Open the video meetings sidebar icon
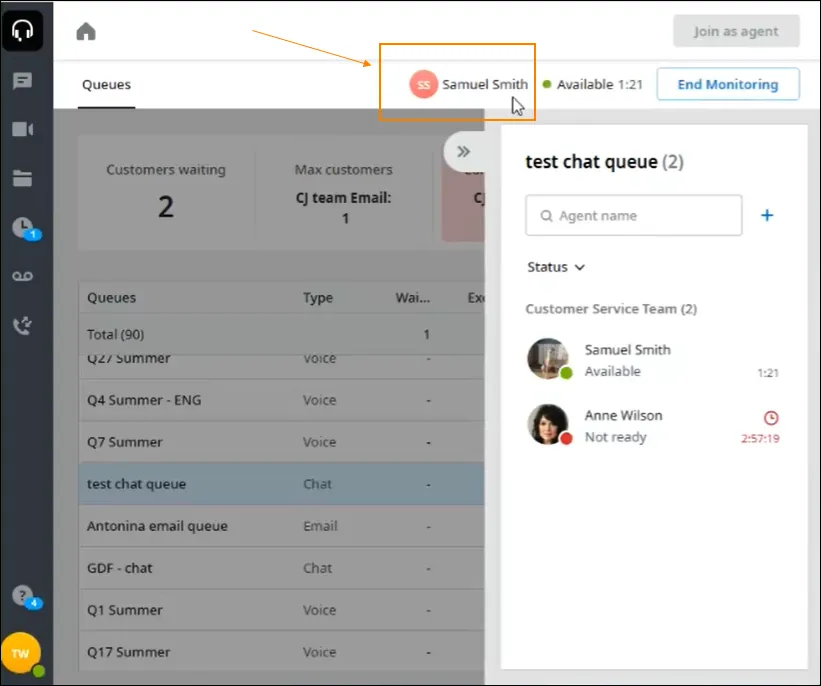Image resolution: width=821 pixels, height=686 pixels. pyautogui.click(x=23, y=129)
